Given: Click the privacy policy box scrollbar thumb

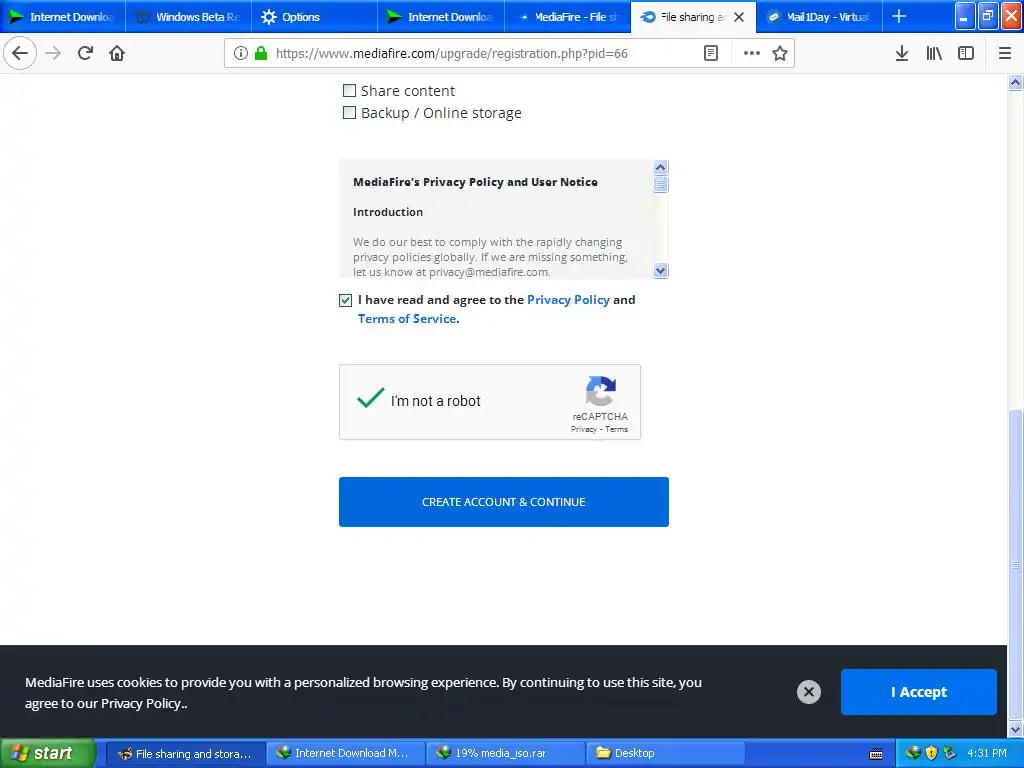Looking at the screenshot, I should (660, 185).
